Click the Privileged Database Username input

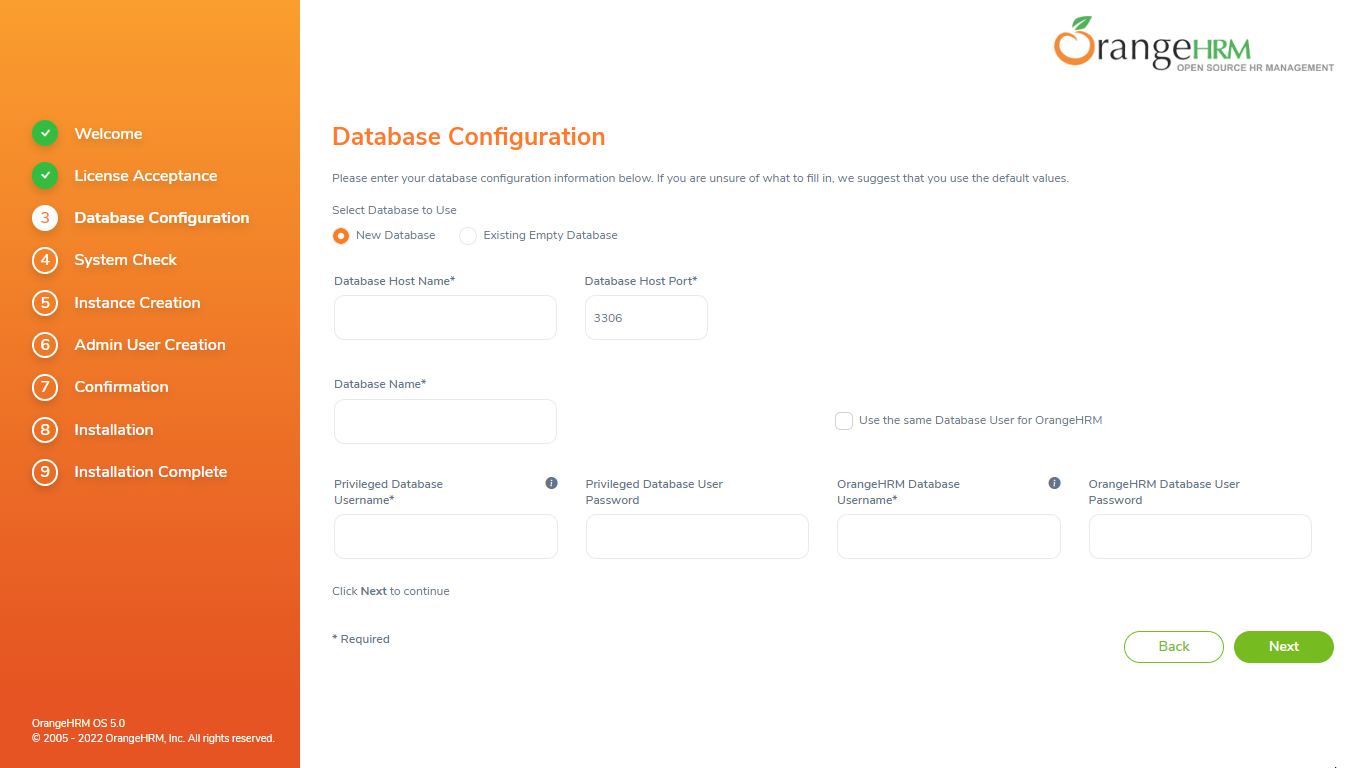point(446,536)
